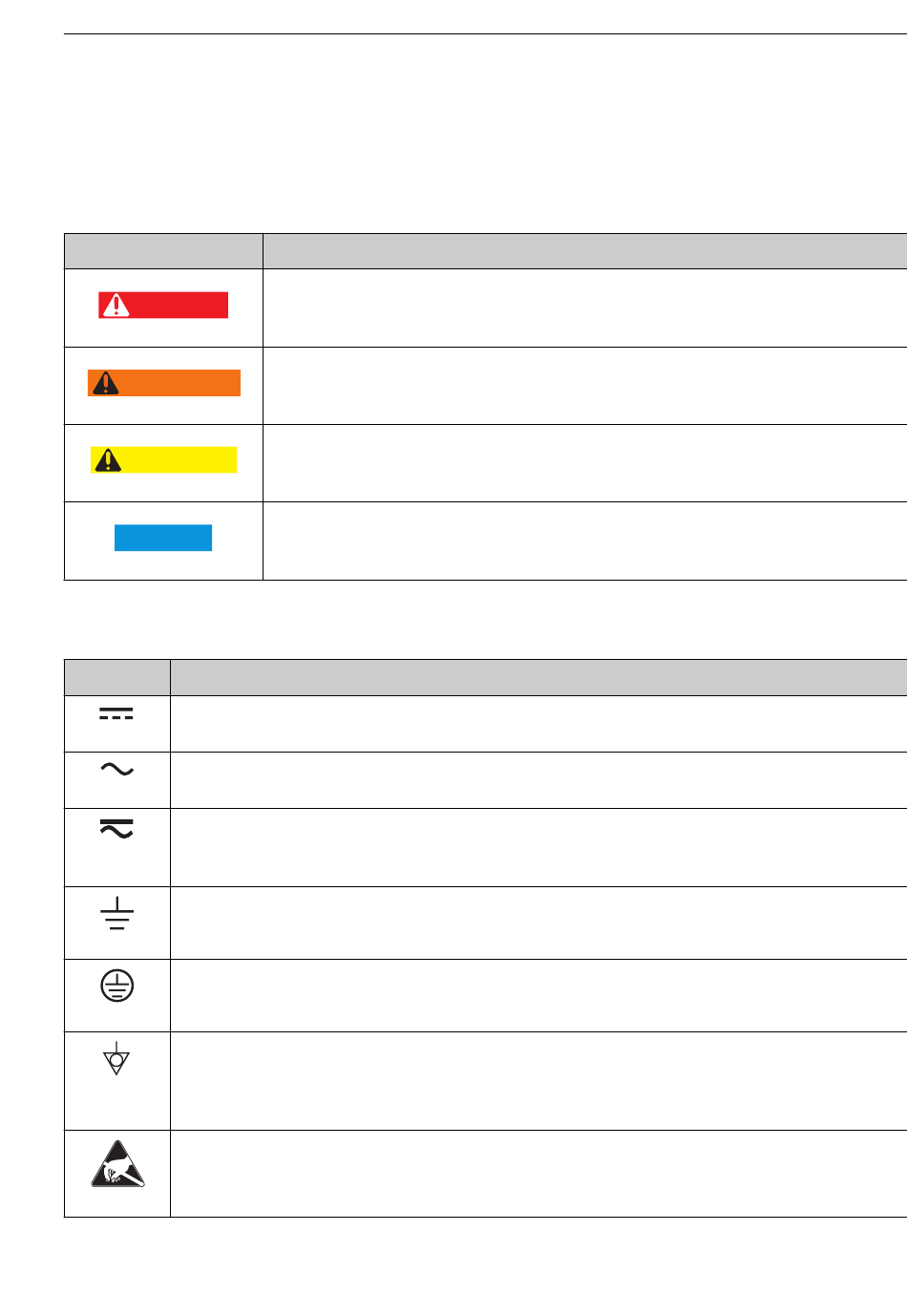
Task: Click the wide gray header of the top table
Action: (585, 251)
